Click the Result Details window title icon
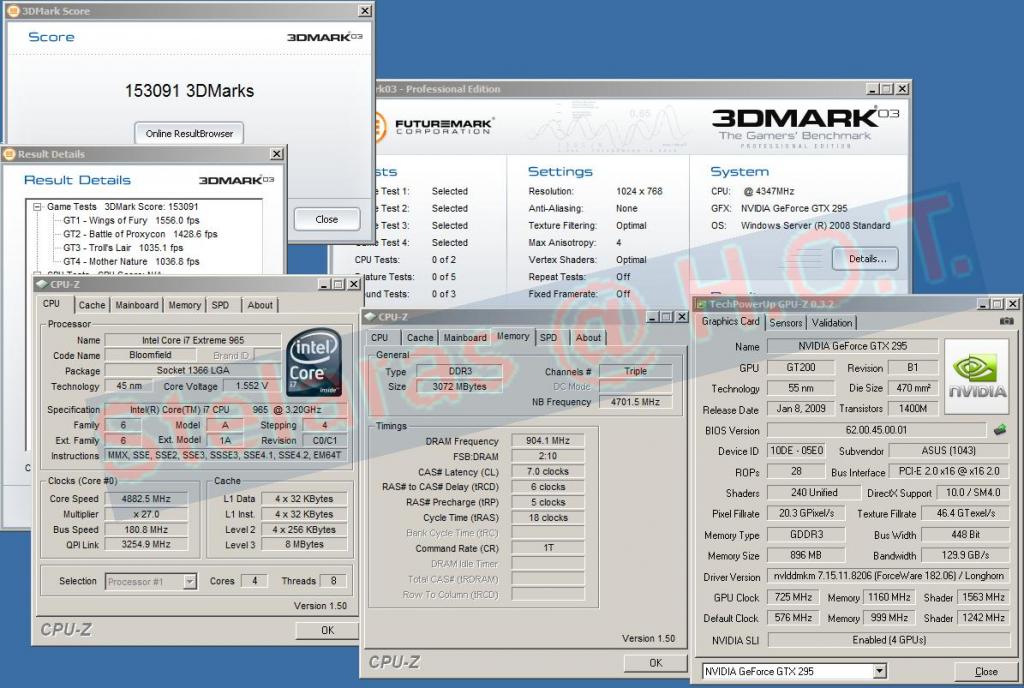This screenshot has height=688, width=1024. [x=9, y=154]
